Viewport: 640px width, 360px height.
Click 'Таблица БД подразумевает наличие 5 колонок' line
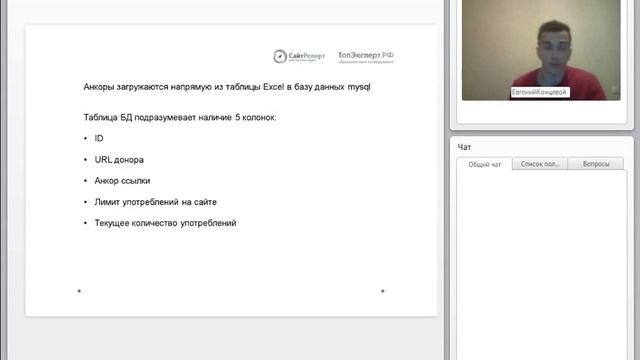[180, 118]
